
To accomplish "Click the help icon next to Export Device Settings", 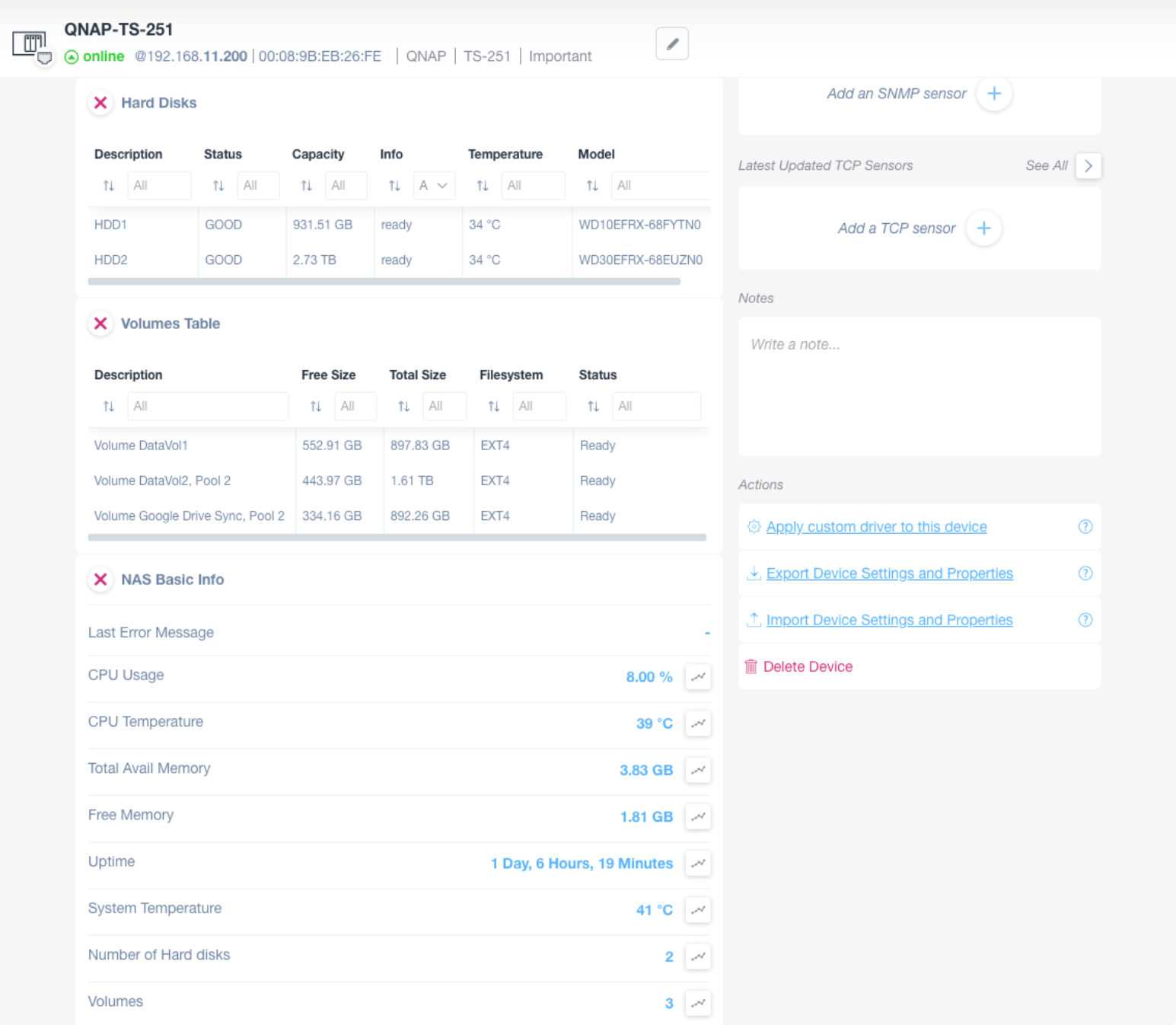I will [x=1085, y=573].
